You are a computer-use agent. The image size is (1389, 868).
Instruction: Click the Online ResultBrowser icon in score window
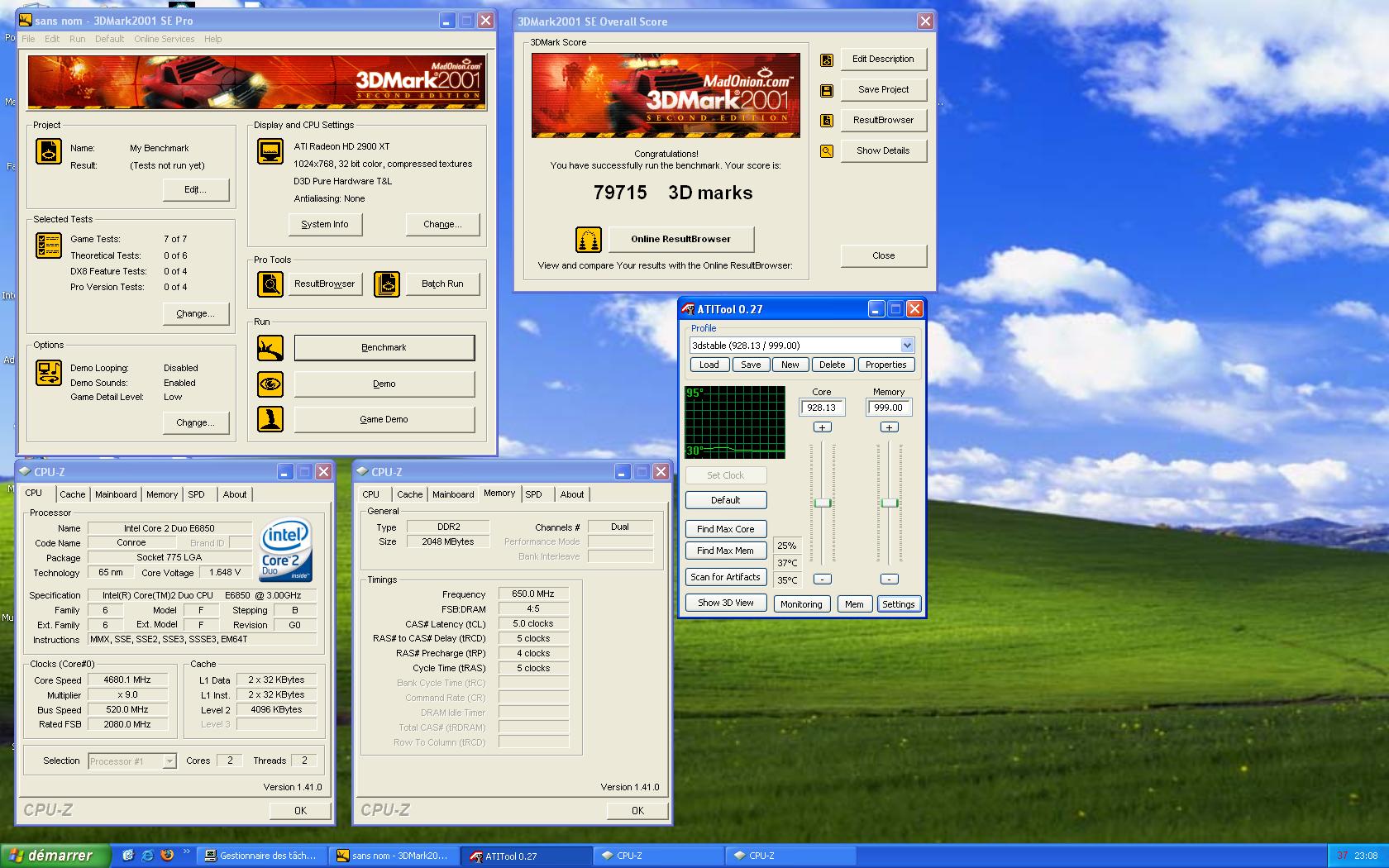[589, 240]
